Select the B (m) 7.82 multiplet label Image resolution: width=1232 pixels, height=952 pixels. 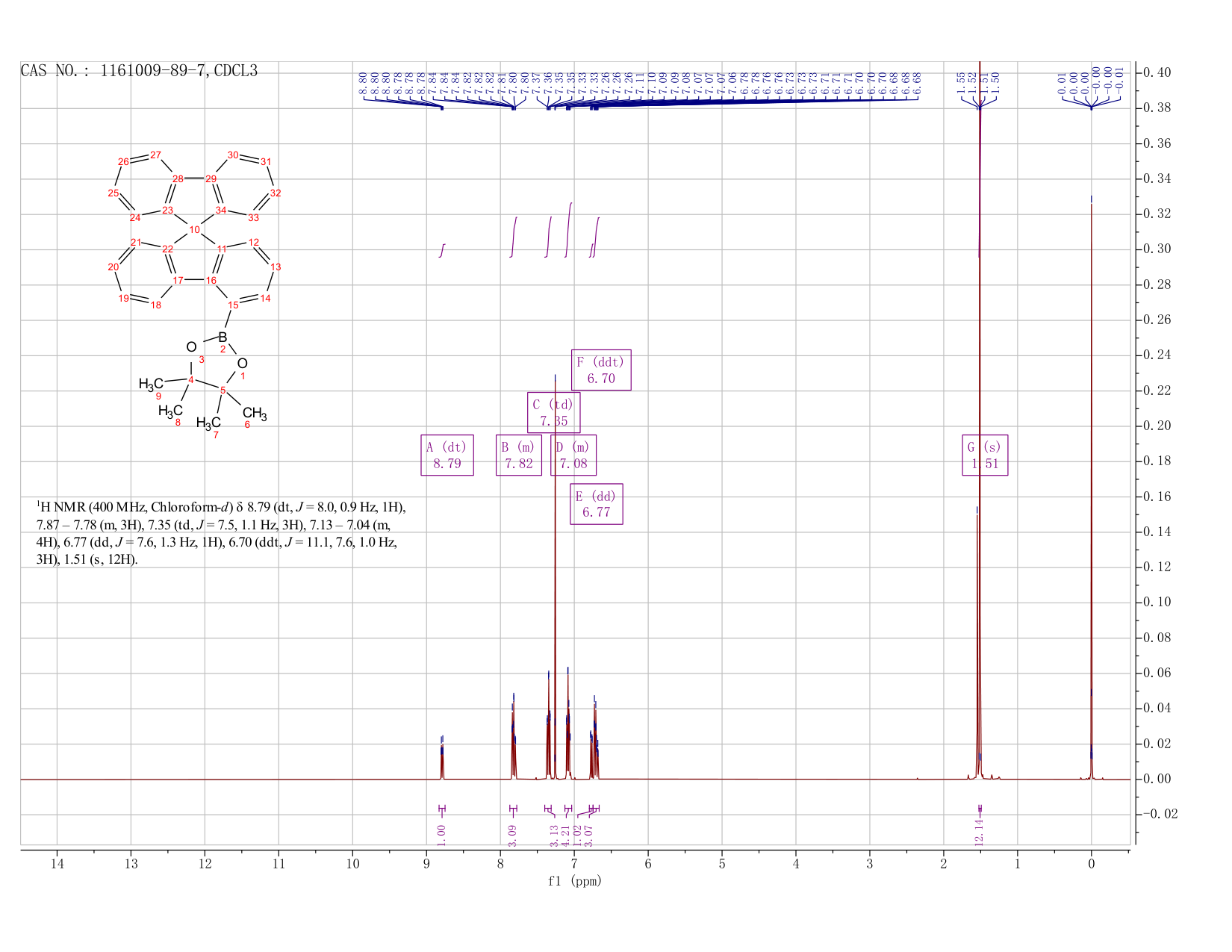(519, 455)
